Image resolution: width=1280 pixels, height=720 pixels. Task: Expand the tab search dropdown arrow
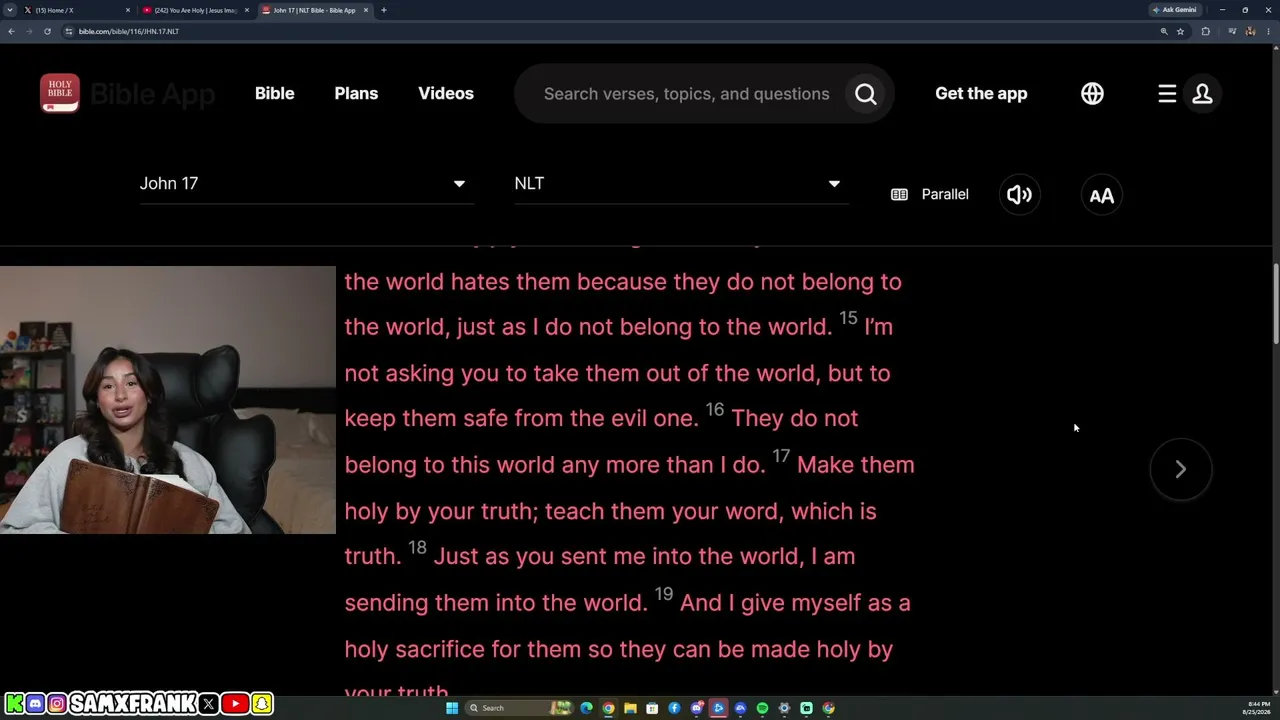(x=9, y=10)
